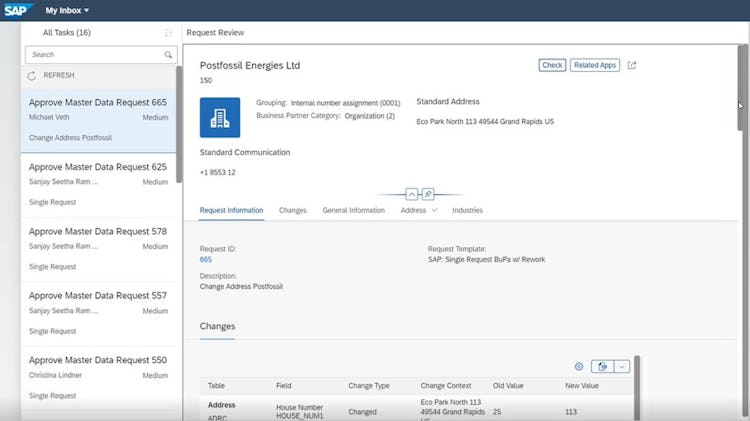This screenshot has width=750, height=421.
Task: Expand the export options dropdown arrow
Action: [622, 367]
